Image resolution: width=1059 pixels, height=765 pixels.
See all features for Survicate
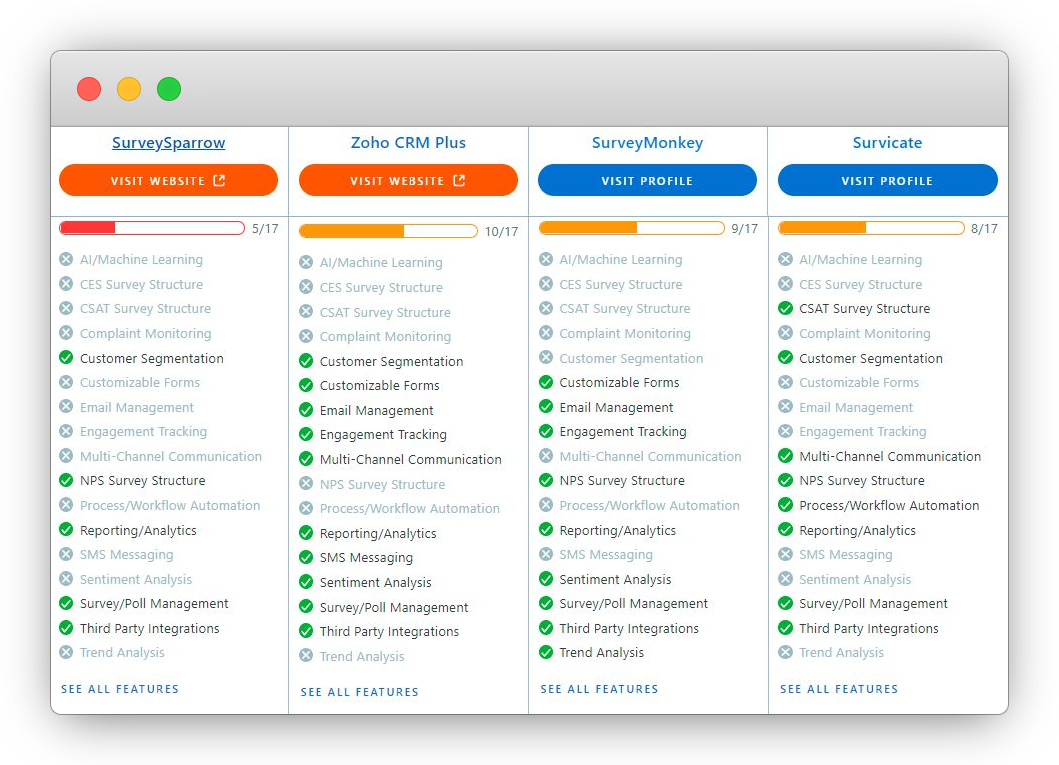(840, 689)
